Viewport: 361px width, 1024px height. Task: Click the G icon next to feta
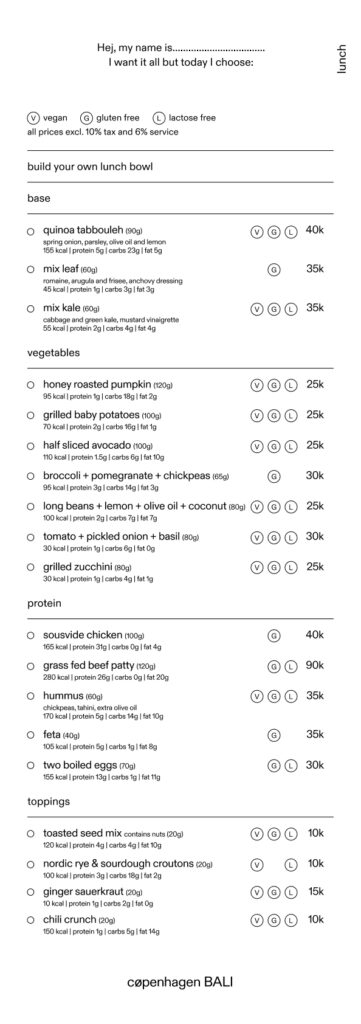coord(274,735)
